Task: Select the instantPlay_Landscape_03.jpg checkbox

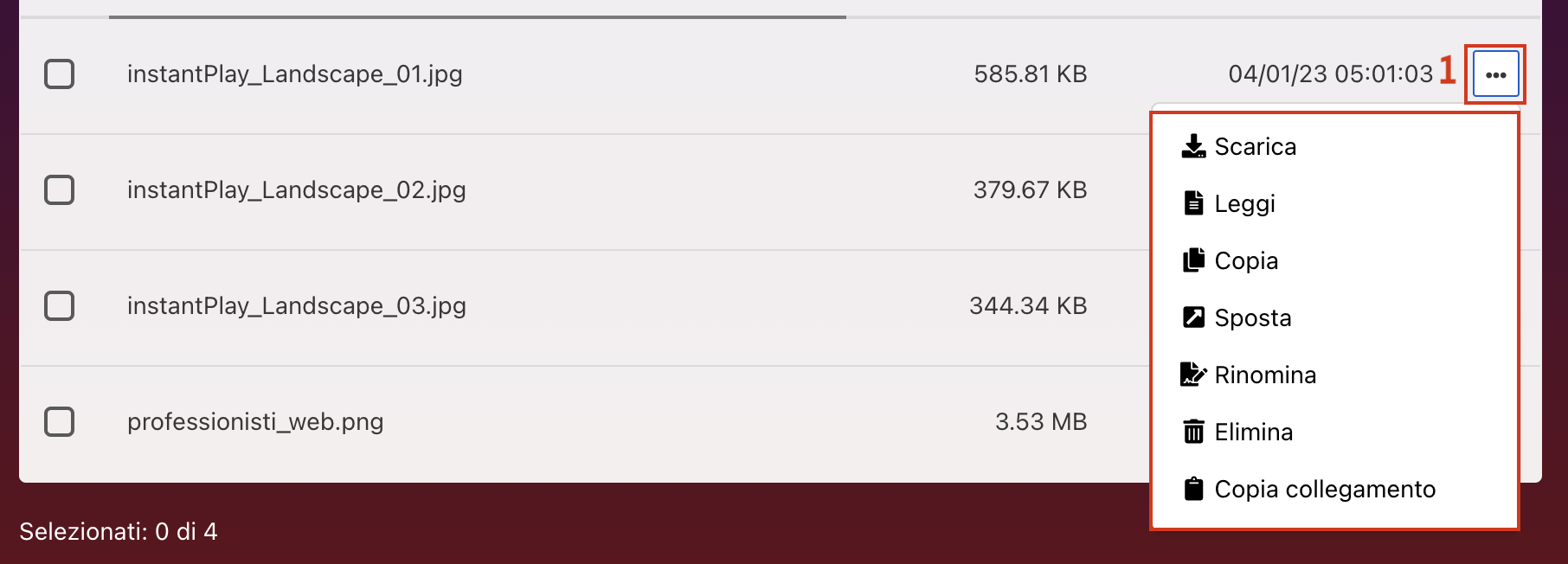Action: (x=59, y=305)
